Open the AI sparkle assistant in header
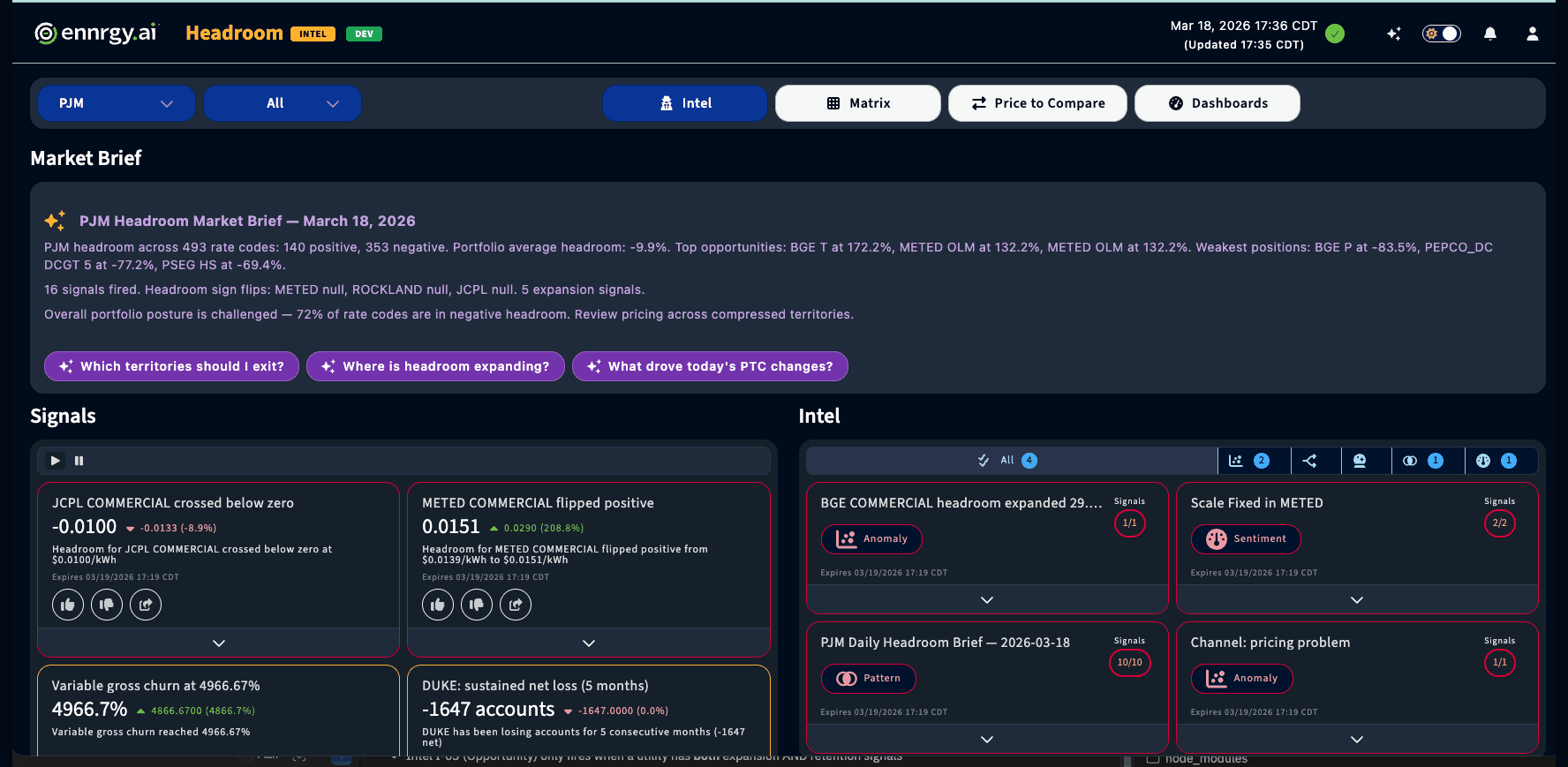Viewport: 1568px width, 767px height. [1393, 34]
